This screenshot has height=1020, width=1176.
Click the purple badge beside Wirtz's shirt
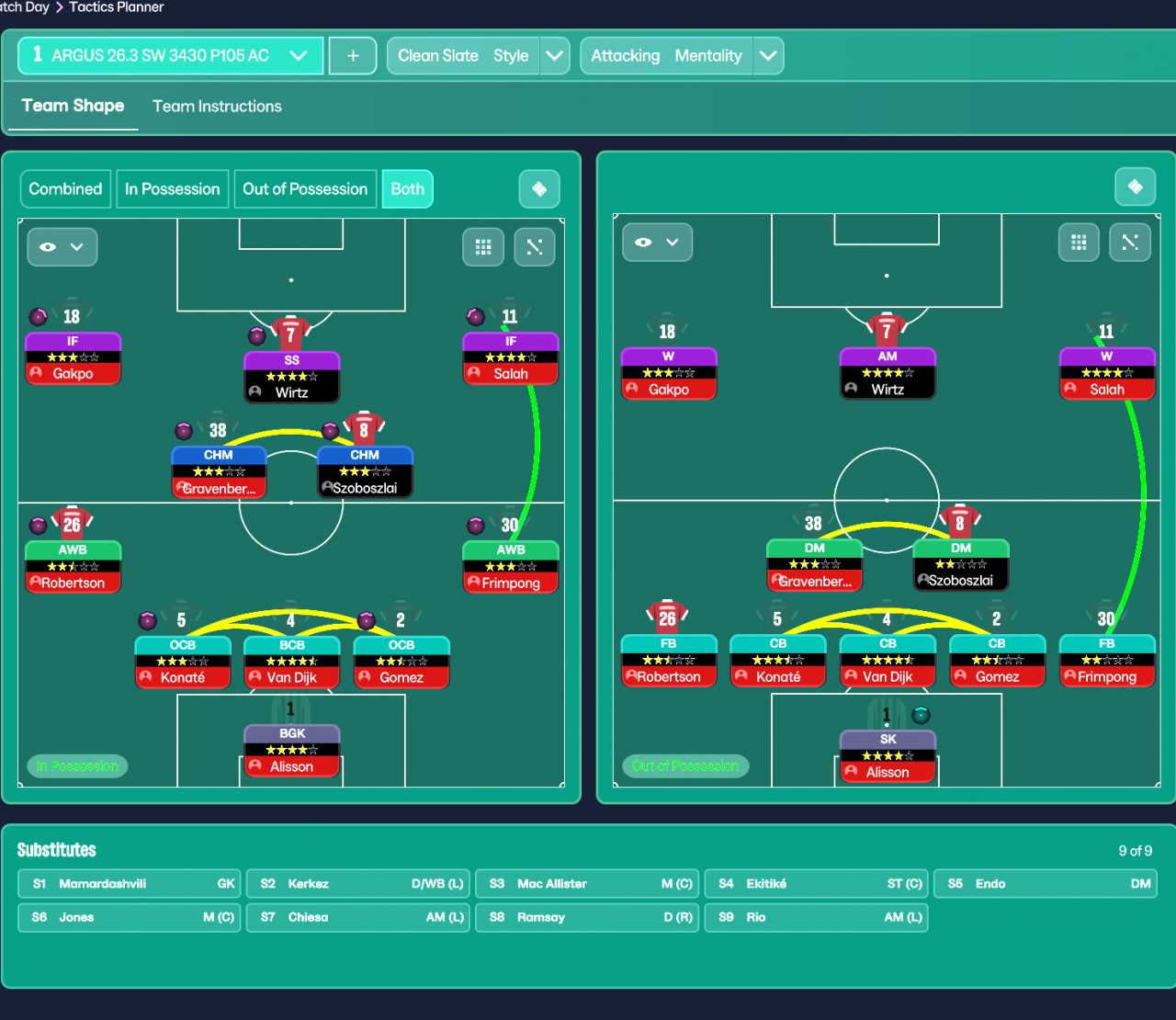[x=257, y=335]
